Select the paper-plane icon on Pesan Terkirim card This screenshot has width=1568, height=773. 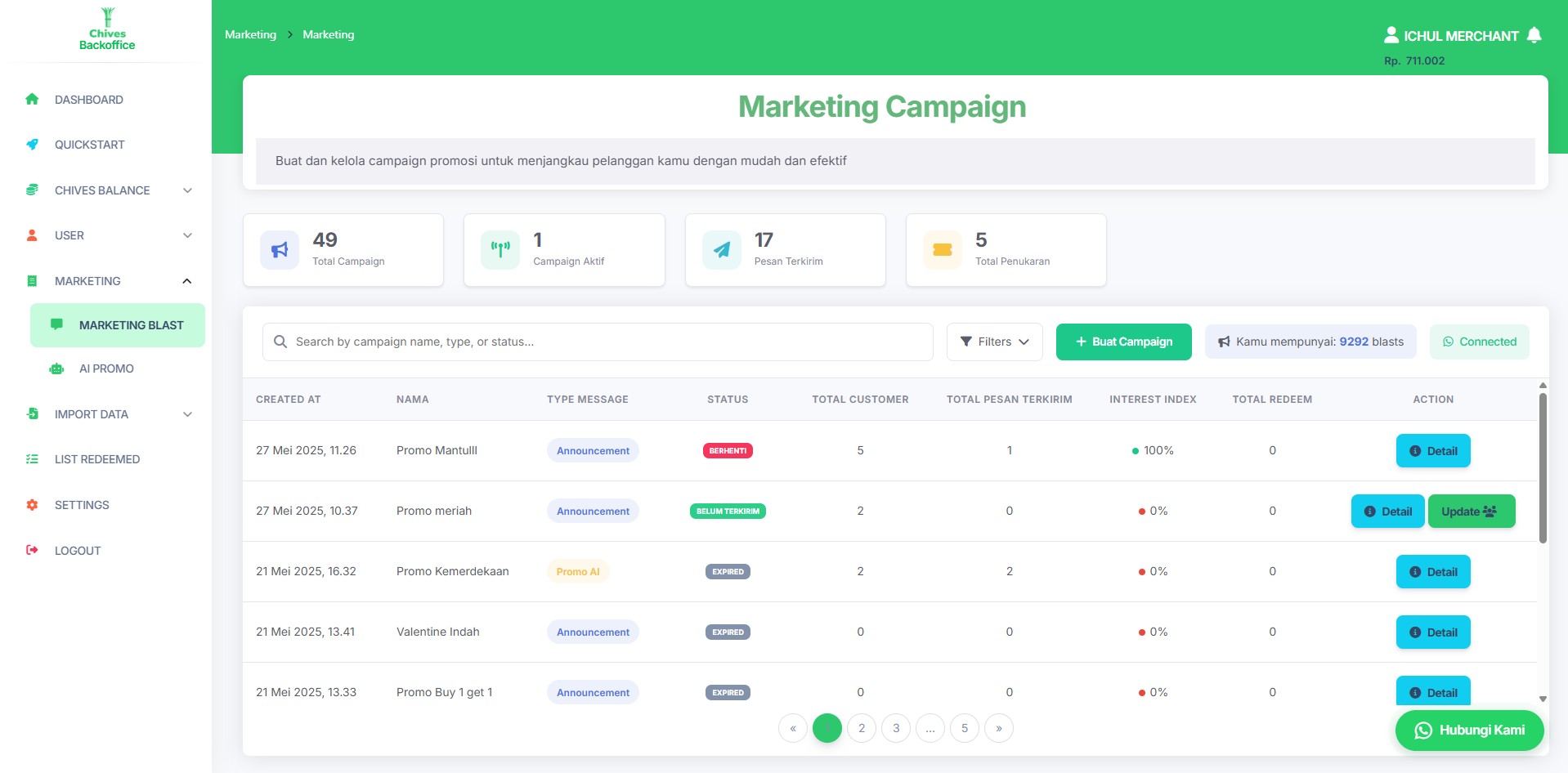[721, 249]
